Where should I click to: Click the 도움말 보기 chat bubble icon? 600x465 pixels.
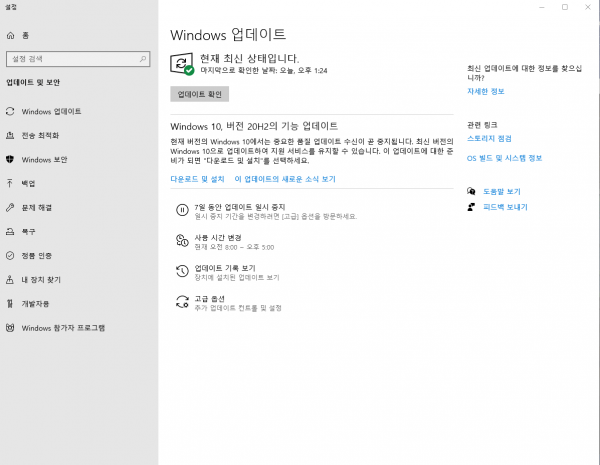pos(471,191)
